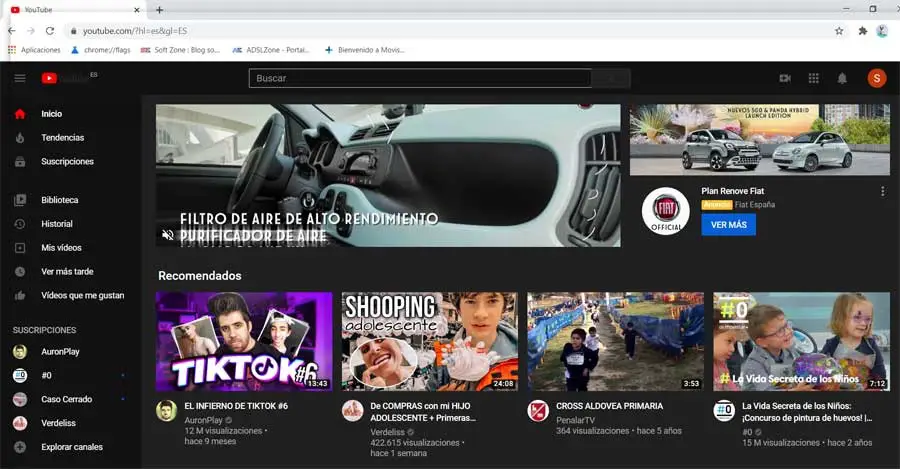Unmute the Fiat ad video
The width and height of the screenshot is (900, 469).
168,235
